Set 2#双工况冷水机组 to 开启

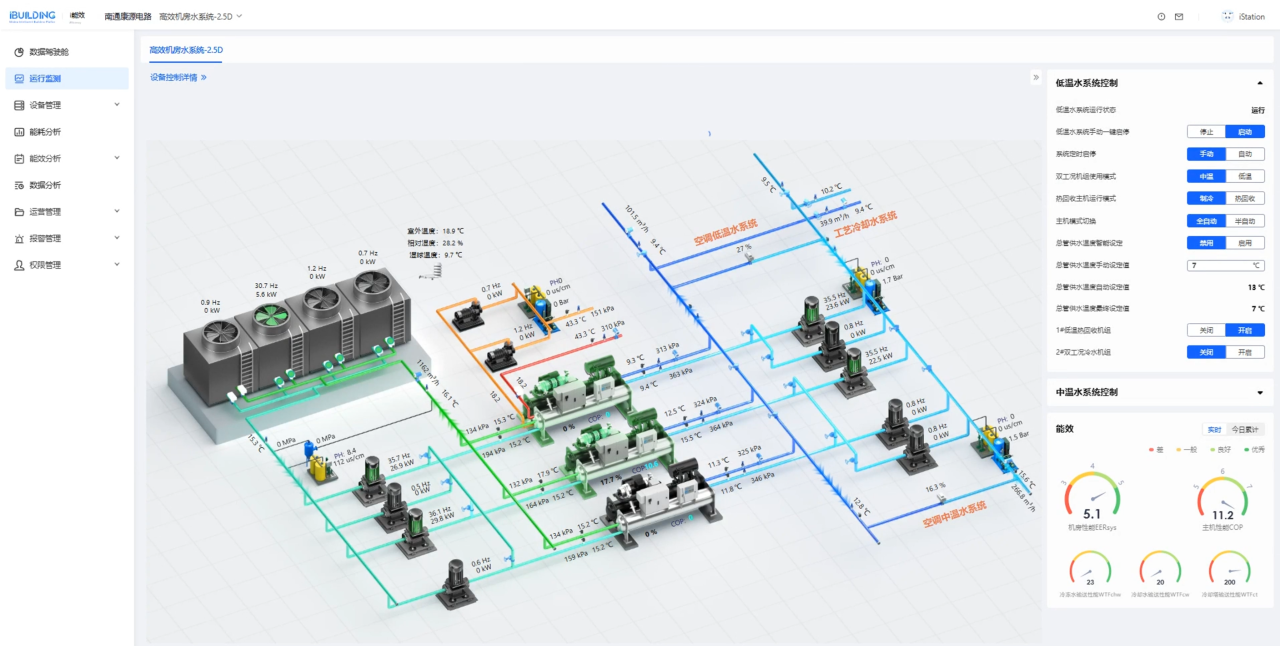tap(1245, 352)
